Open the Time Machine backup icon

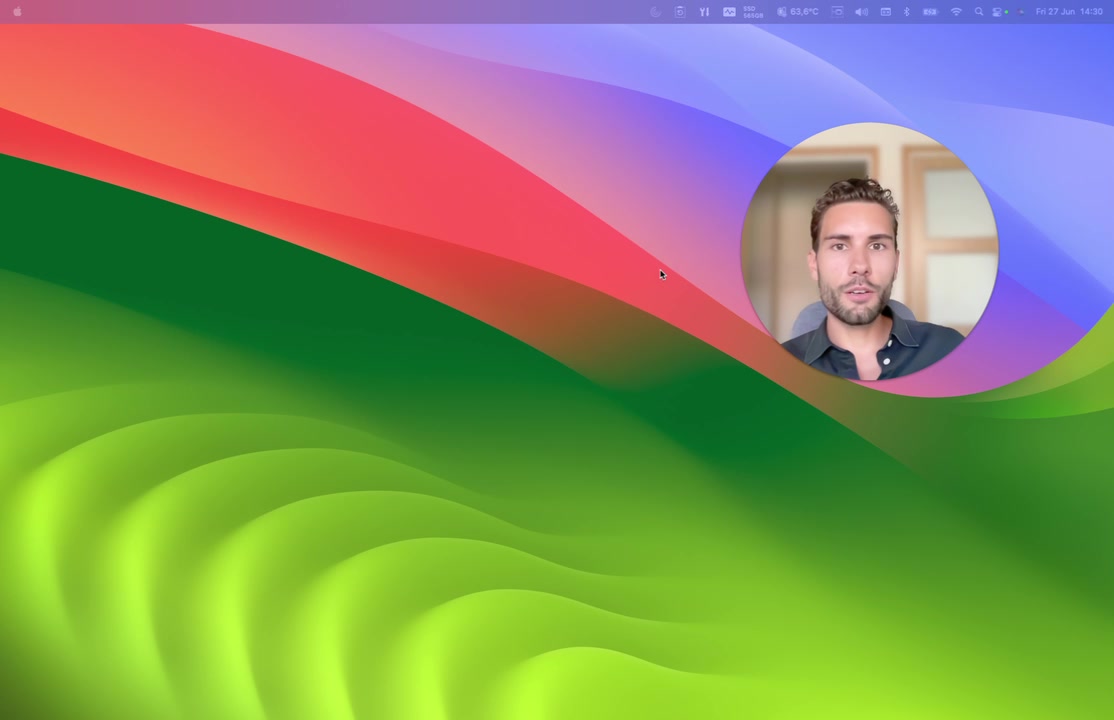click(680, 11)
